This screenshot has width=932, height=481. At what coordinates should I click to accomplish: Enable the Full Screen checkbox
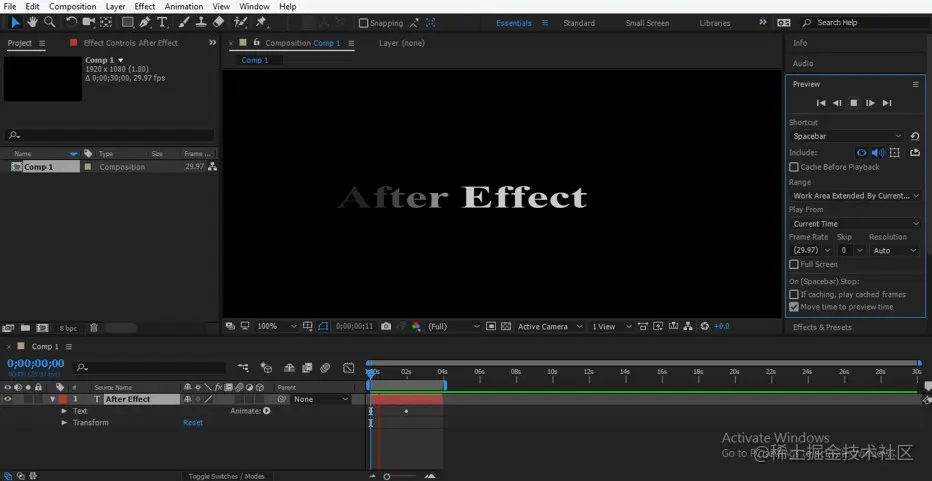794,264
